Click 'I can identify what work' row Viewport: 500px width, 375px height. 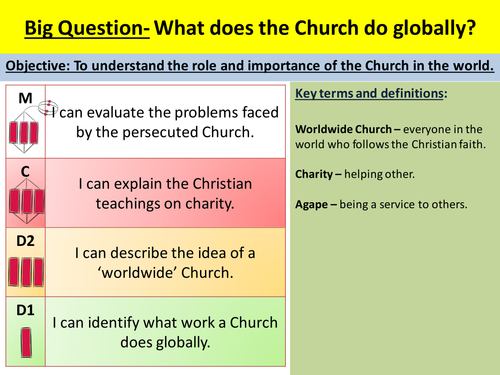click(165, 332)
